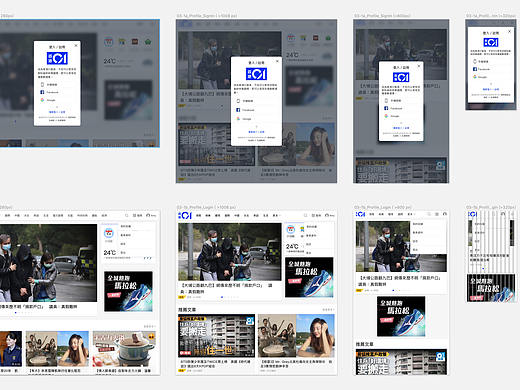Click the sneaker ad in the Login artboard with the chocolate pot article

point(128,291)
